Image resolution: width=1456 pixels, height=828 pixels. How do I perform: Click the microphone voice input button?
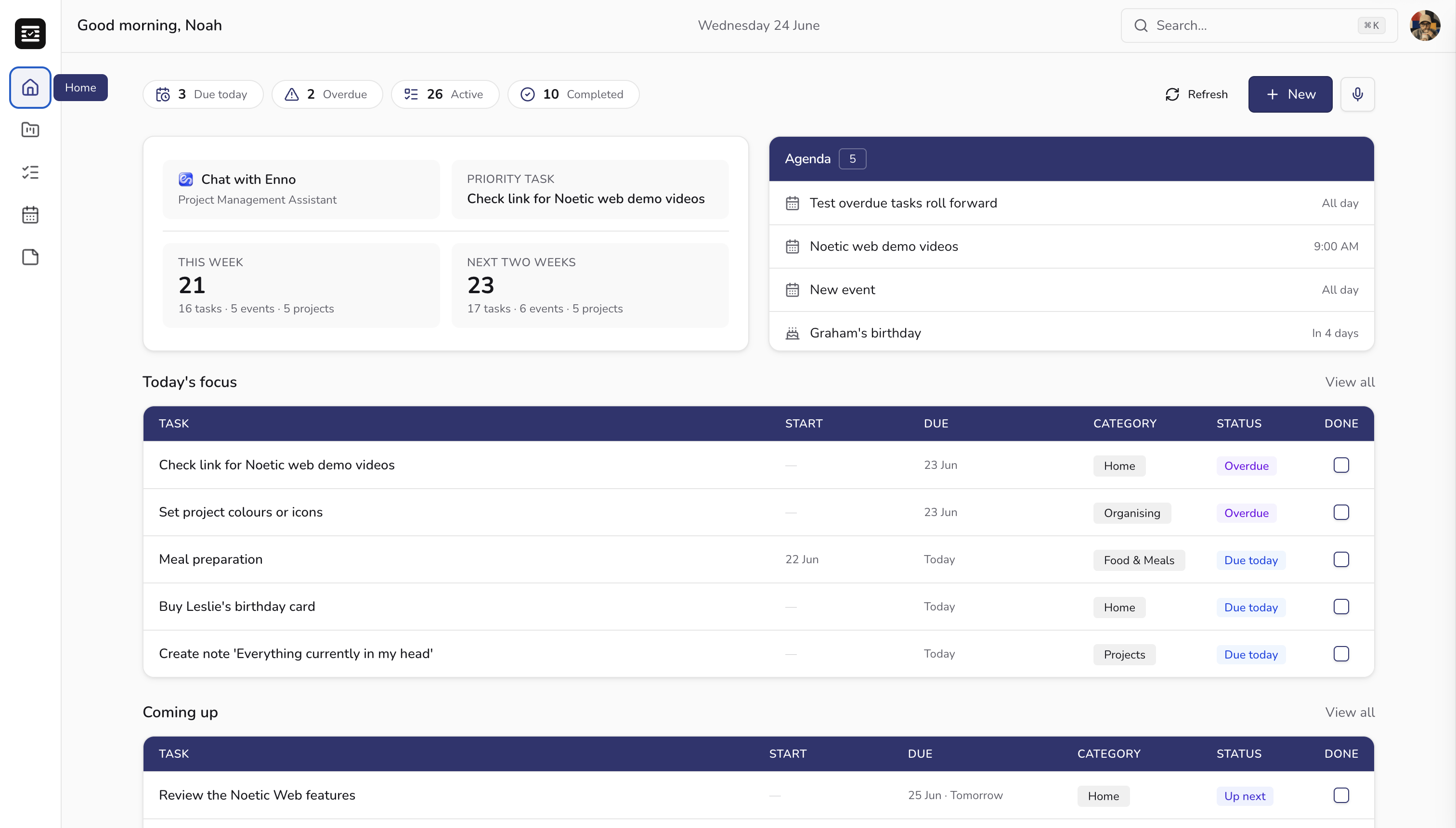click(x=1357, y=94)
